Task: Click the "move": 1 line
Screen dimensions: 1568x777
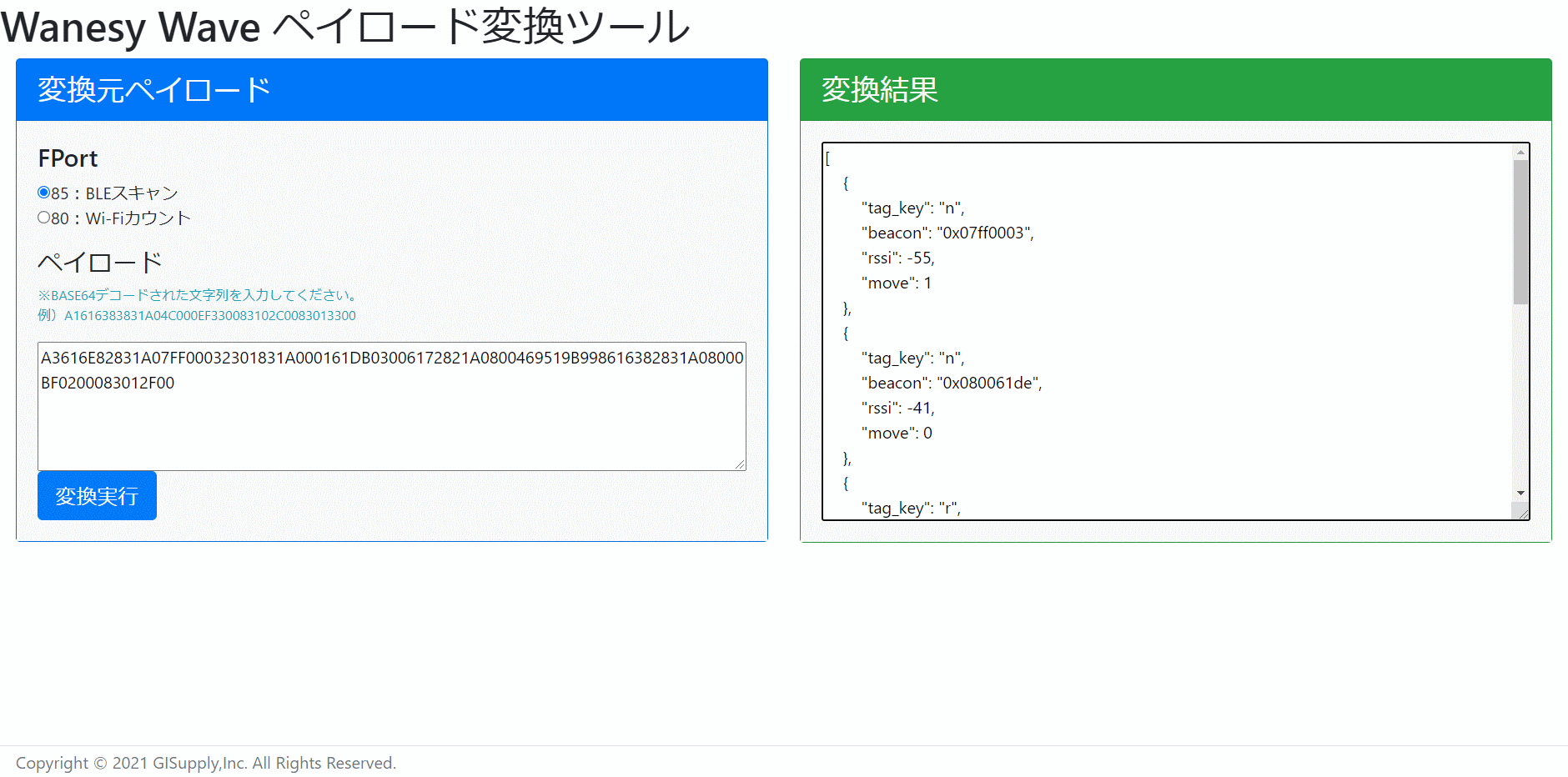Action: [x=897, y=283]
